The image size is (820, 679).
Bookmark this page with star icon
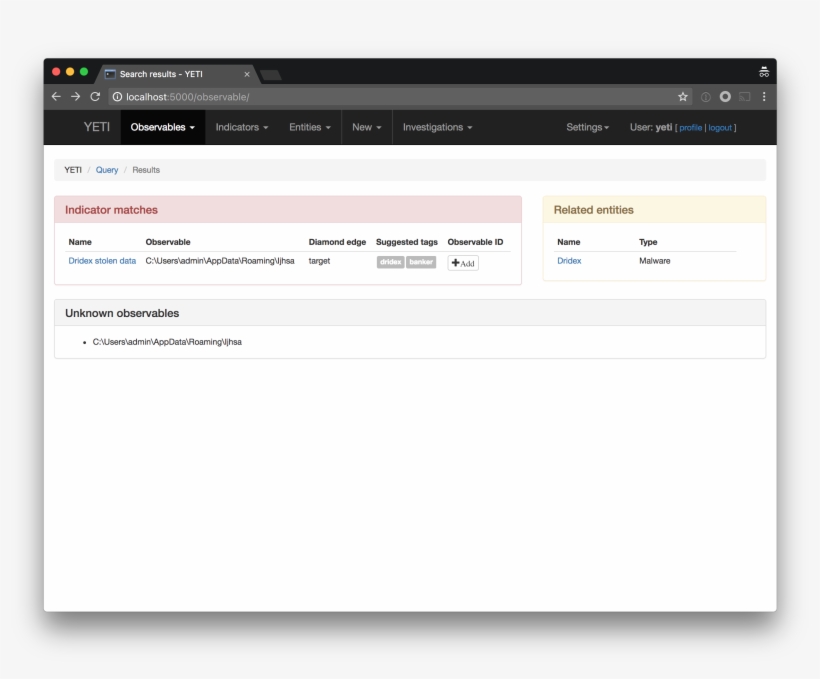683,97
